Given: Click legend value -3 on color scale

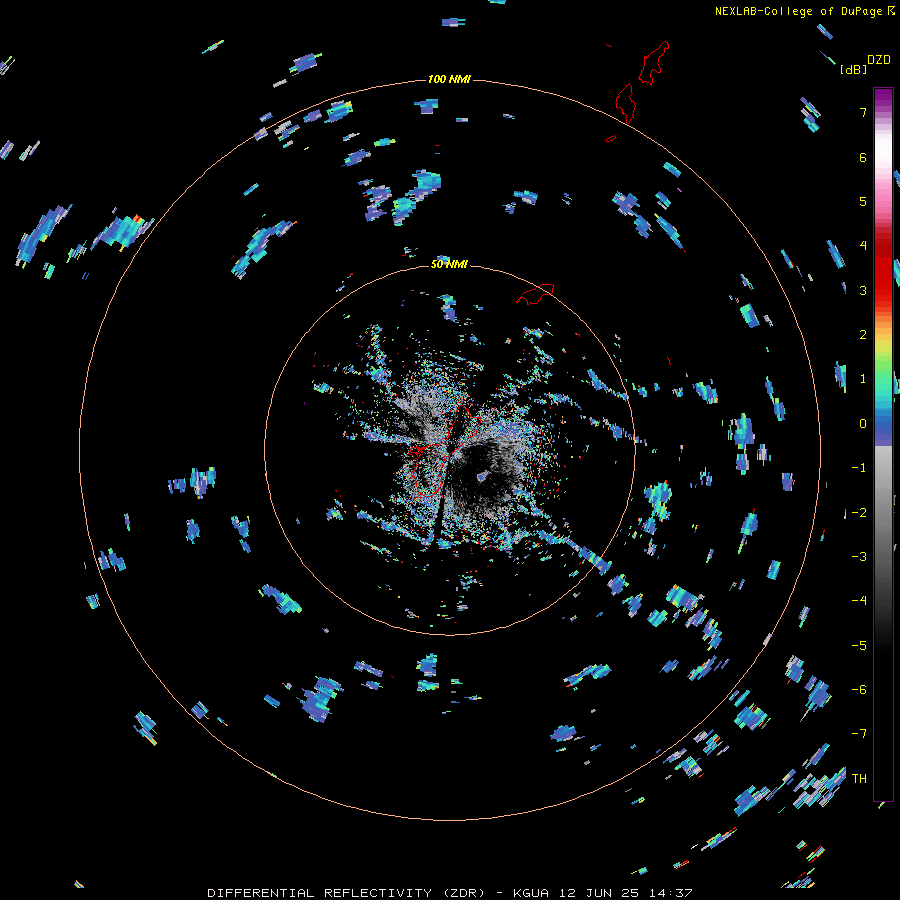Looking at the screenshot, I should (859, 557).
